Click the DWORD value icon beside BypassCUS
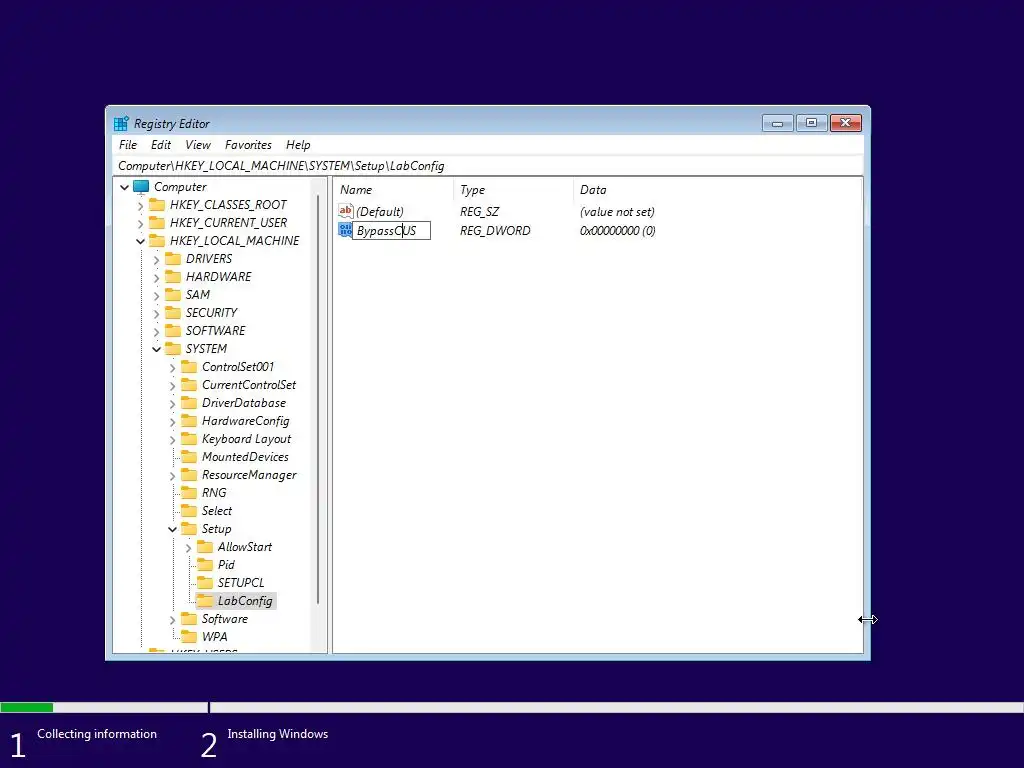Image resolution: width=1024 pixels, height=768 pixels. [345, 230]
